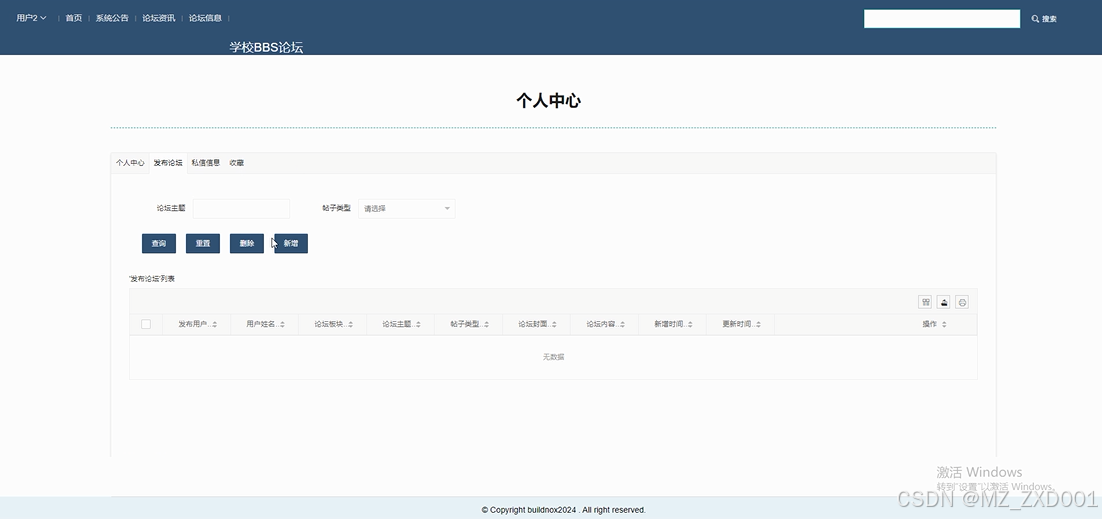Screen dimensions: 1102x519
Task: Click the Copyright buildnox2024 footer text
Action: [564, 510]
